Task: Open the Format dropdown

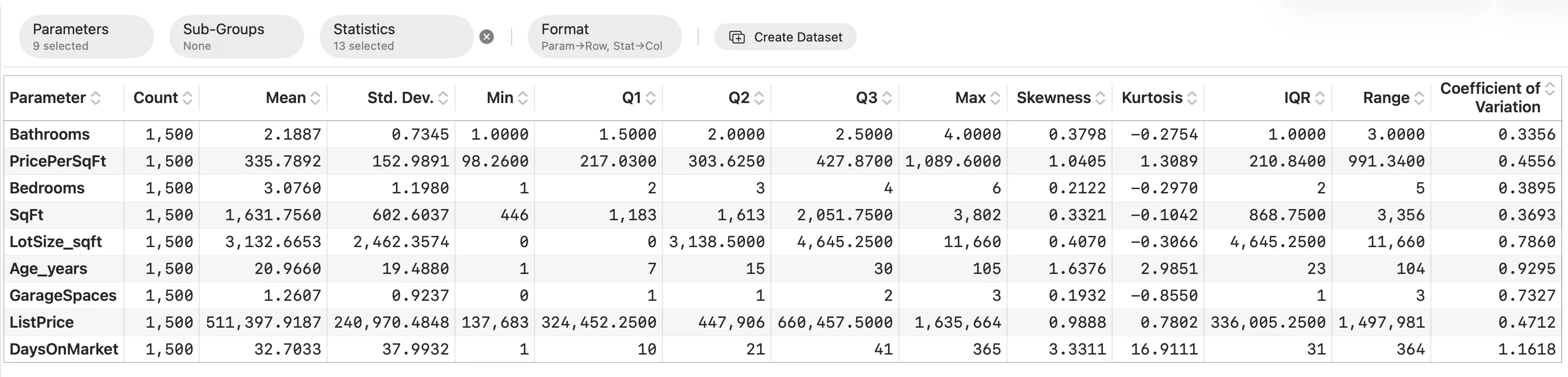Action: click(x=604, y=37)
